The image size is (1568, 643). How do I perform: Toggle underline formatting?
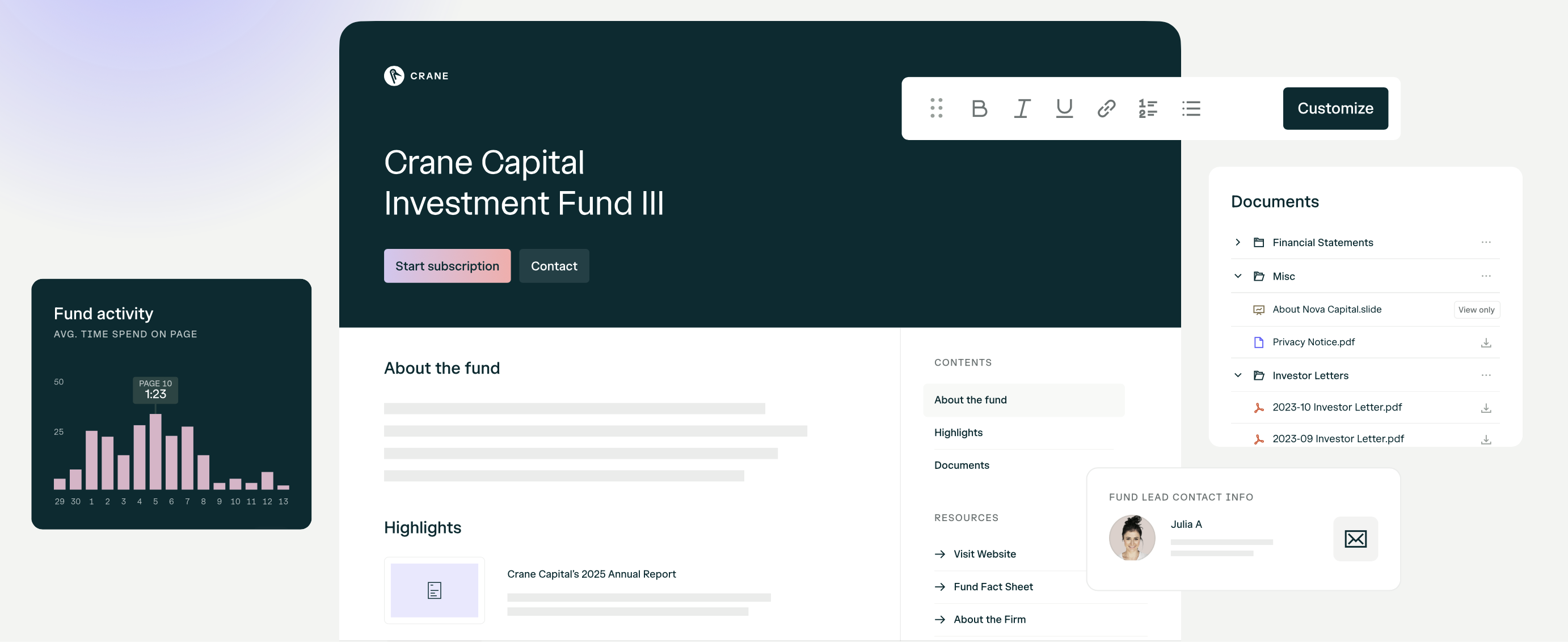1064,108
